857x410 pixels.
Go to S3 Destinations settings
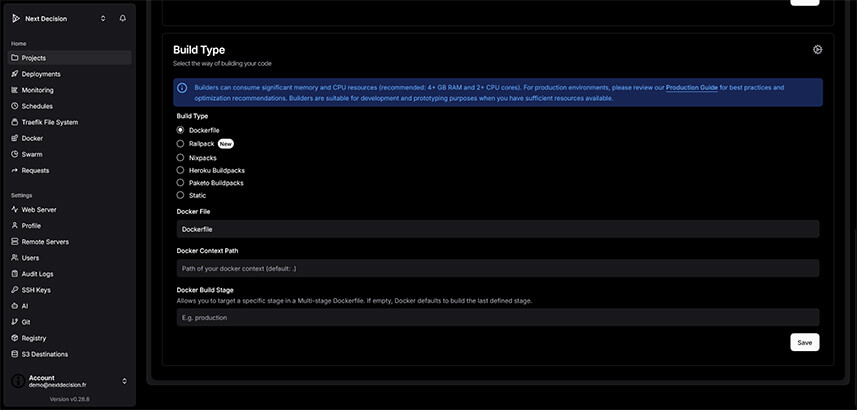point(70,354)
